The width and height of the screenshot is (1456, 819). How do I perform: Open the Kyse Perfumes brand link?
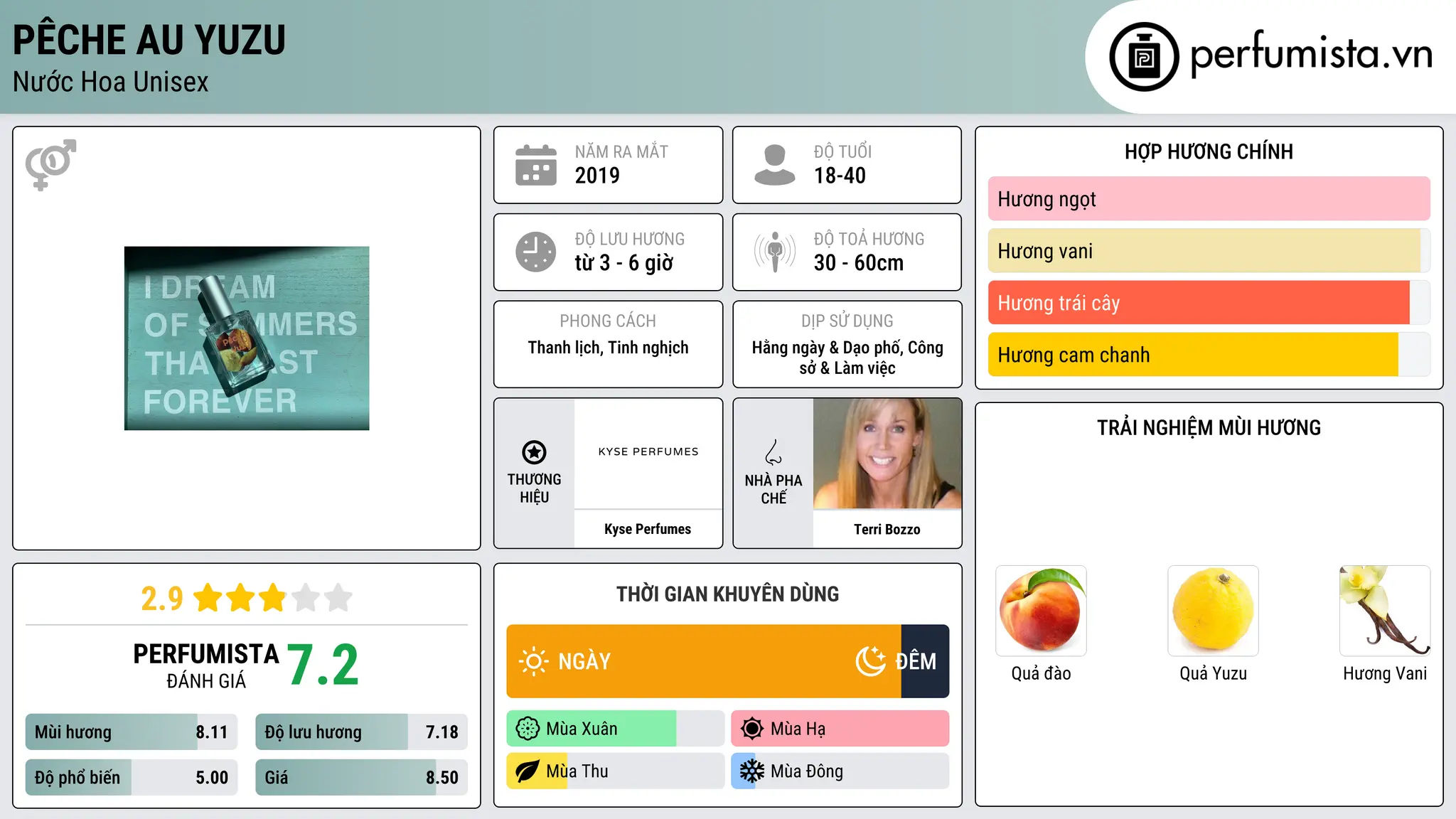(648, 529)
